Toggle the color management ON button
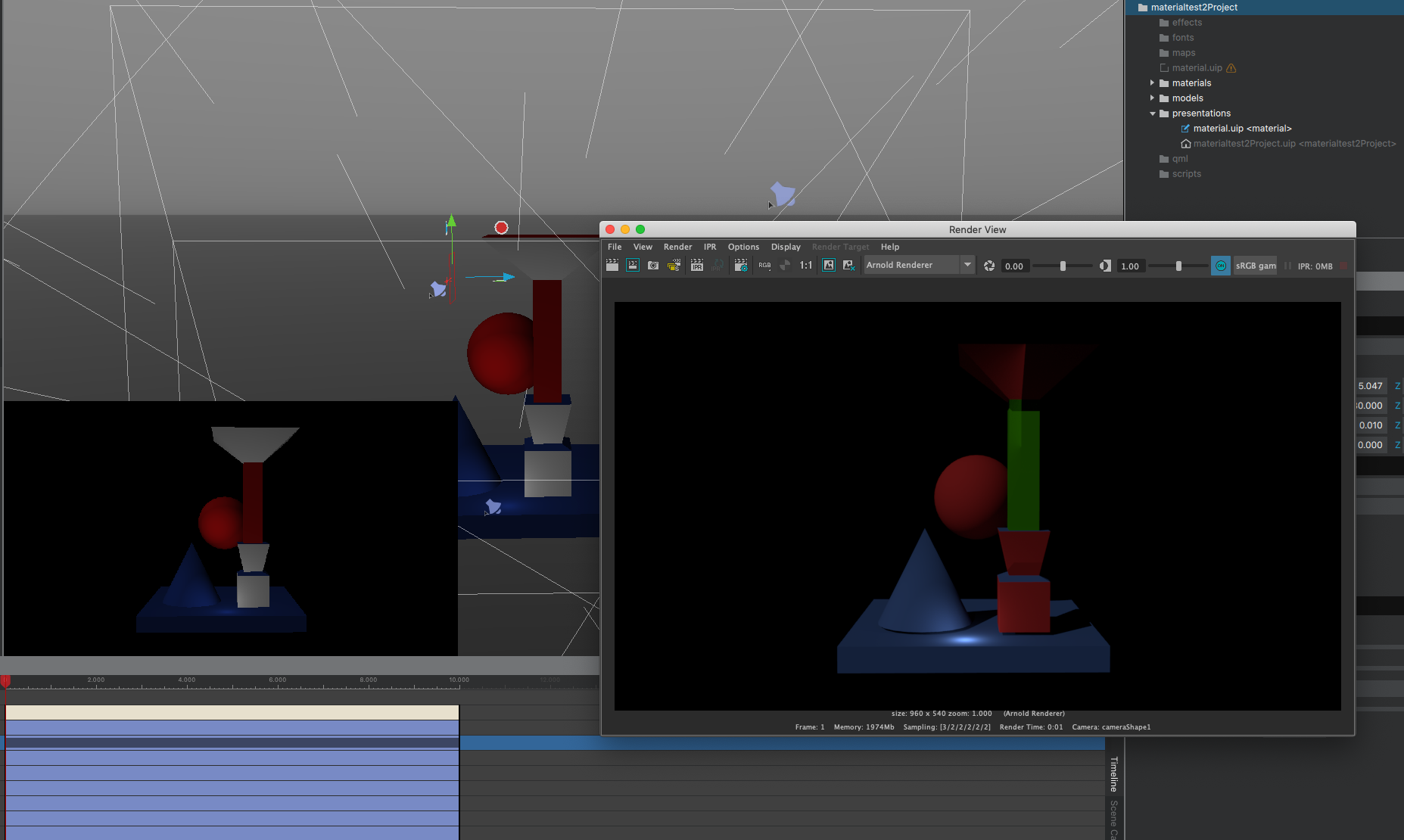The image size is (1404, 840). (x=1220, y=266)
